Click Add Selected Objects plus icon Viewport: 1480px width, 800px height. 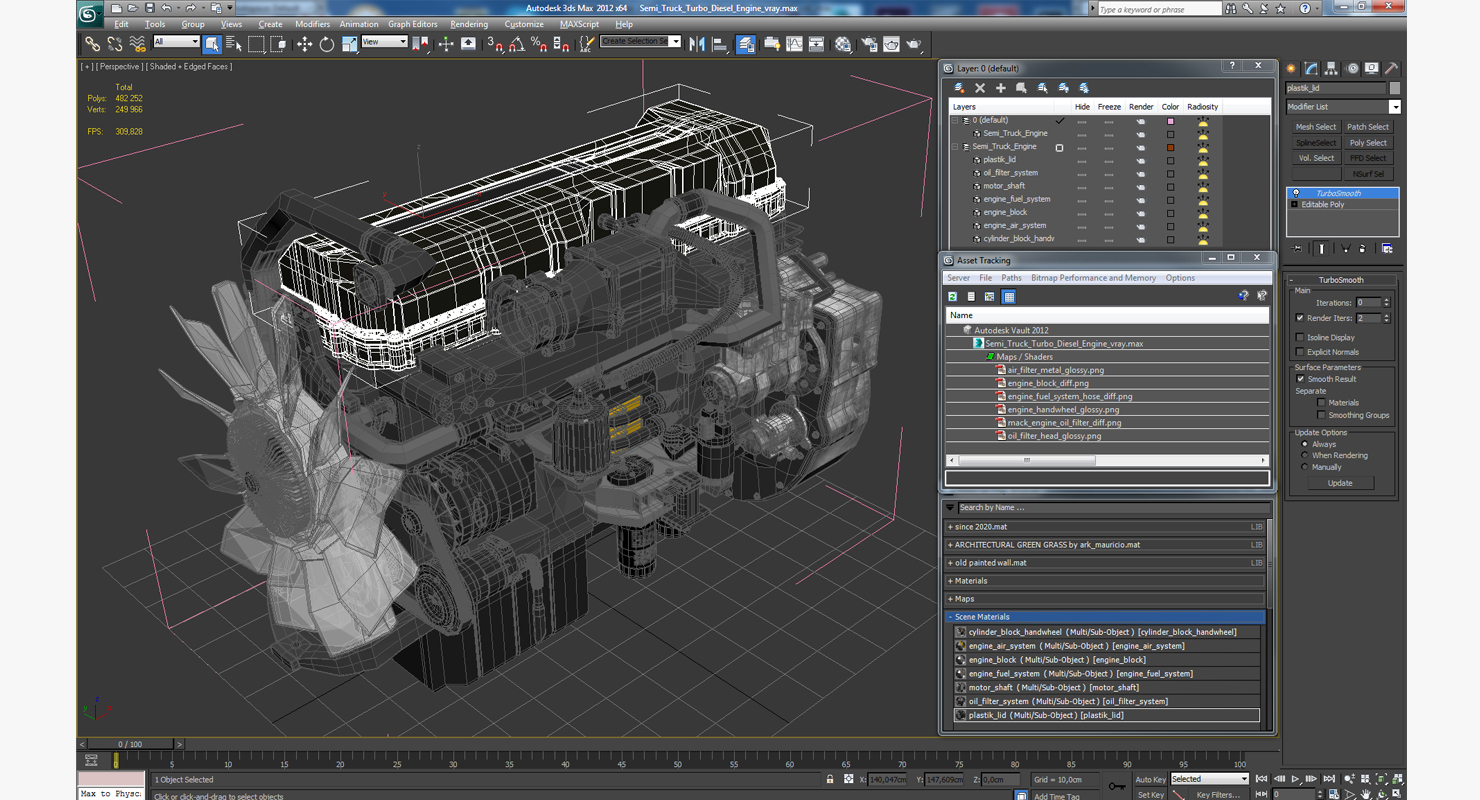(1000, 88)
